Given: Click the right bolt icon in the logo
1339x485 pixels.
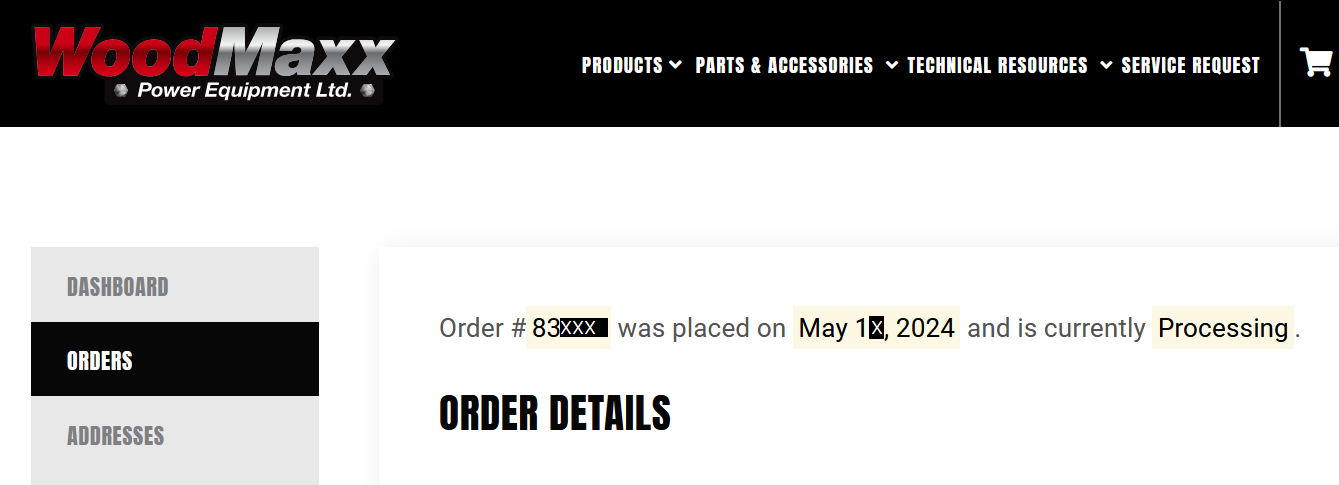Looking at the screenshot, I should (x=367, y=91).
